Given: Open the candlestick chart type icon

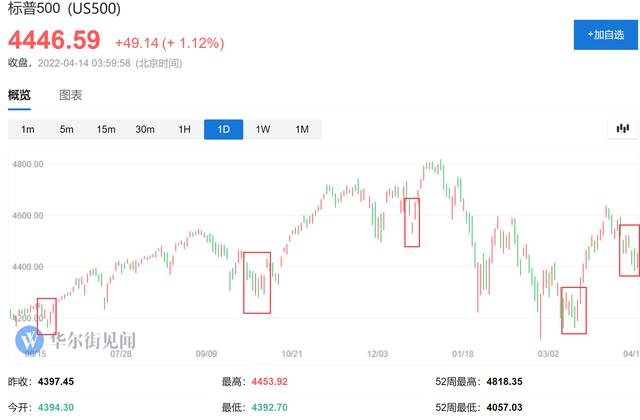Looking at the screenshot, I should point(622,129).
